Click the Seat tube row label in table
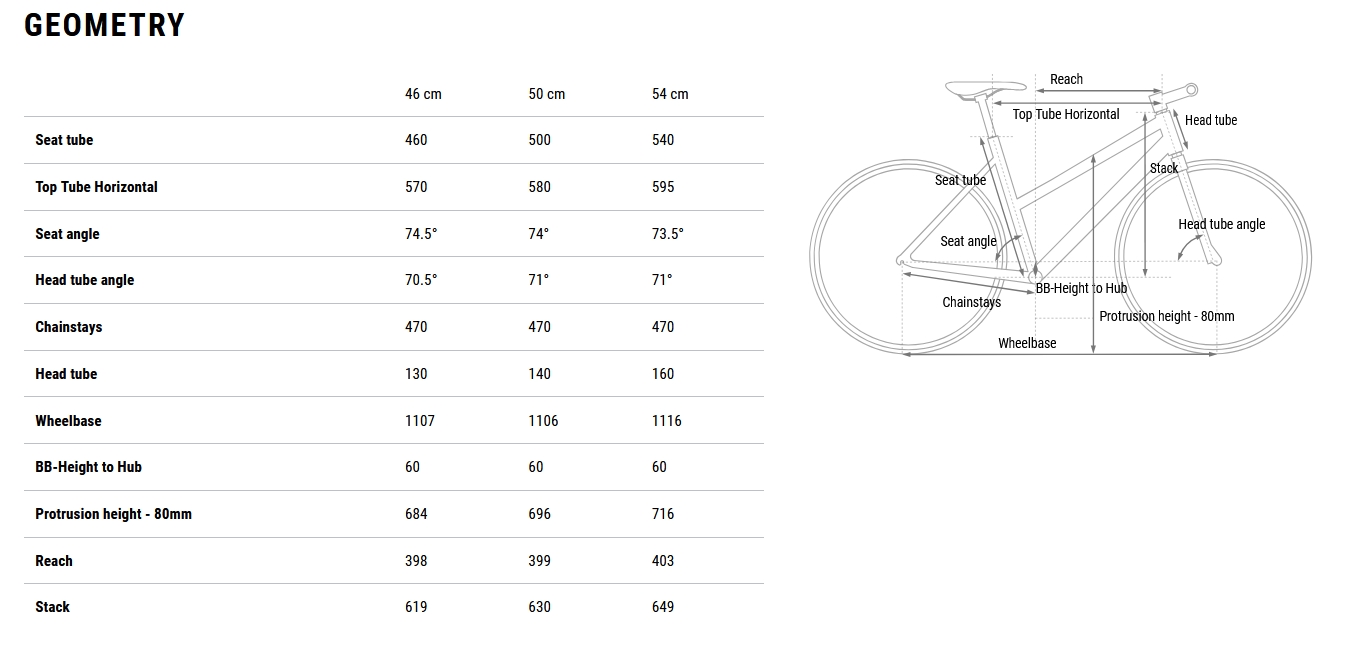The width and height of the screenshot is (1355, 650). 64,140
